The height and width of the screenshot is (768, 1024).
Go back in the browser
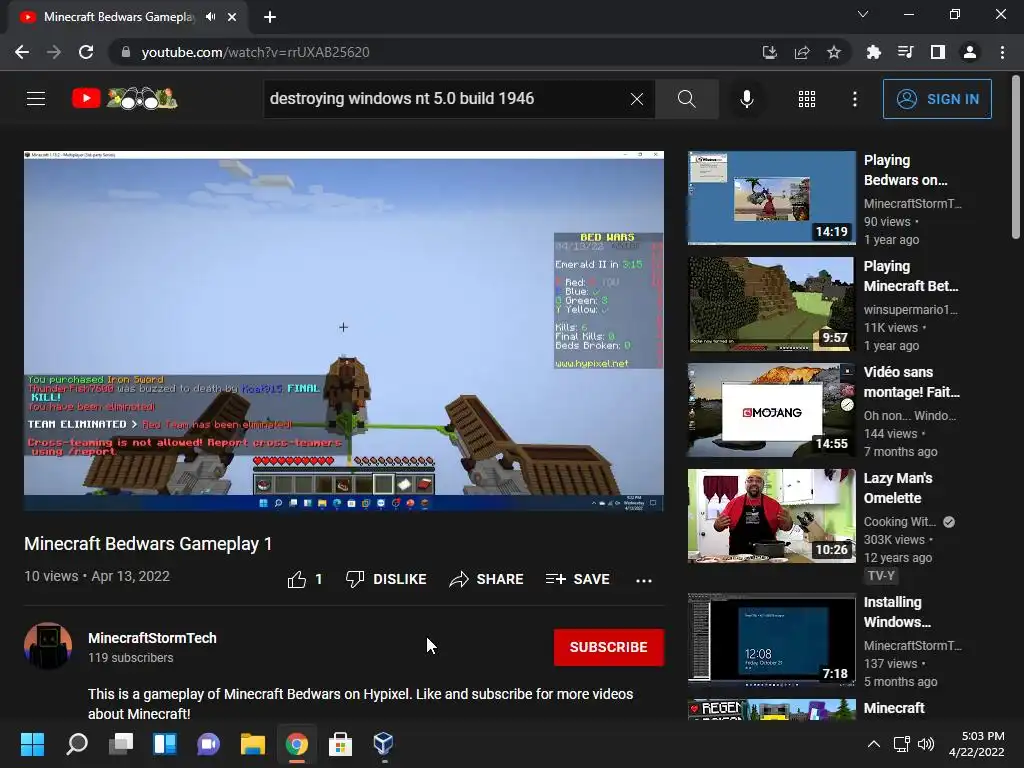[22, 52]
